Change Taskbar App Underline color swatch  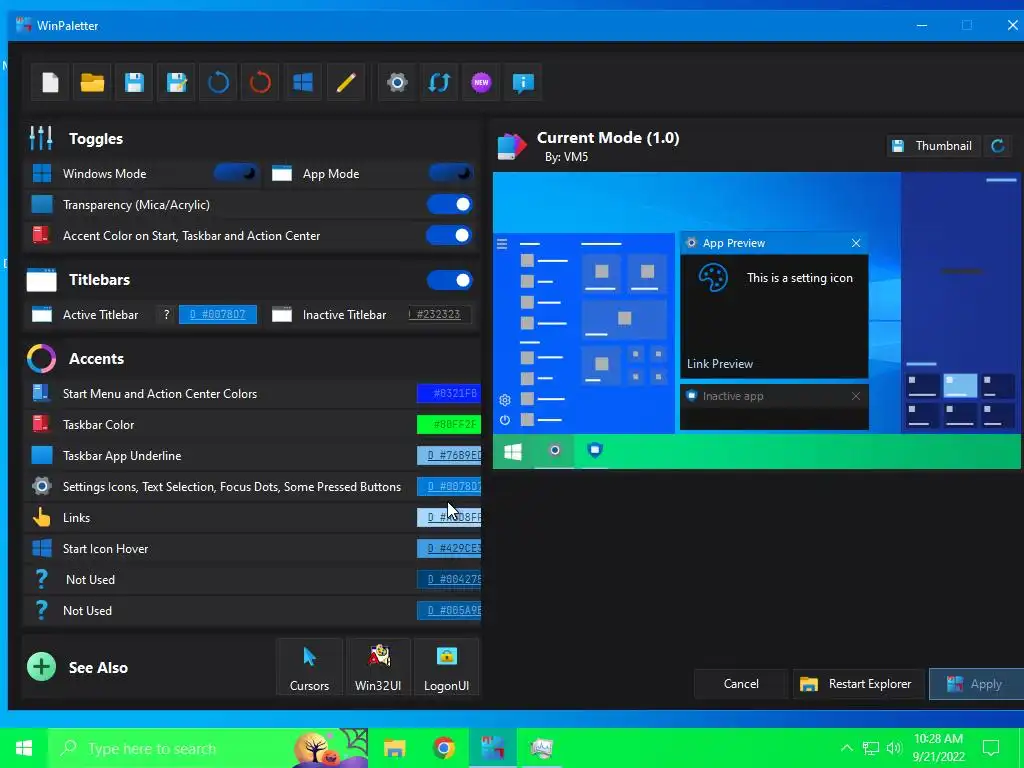[449, 455]
